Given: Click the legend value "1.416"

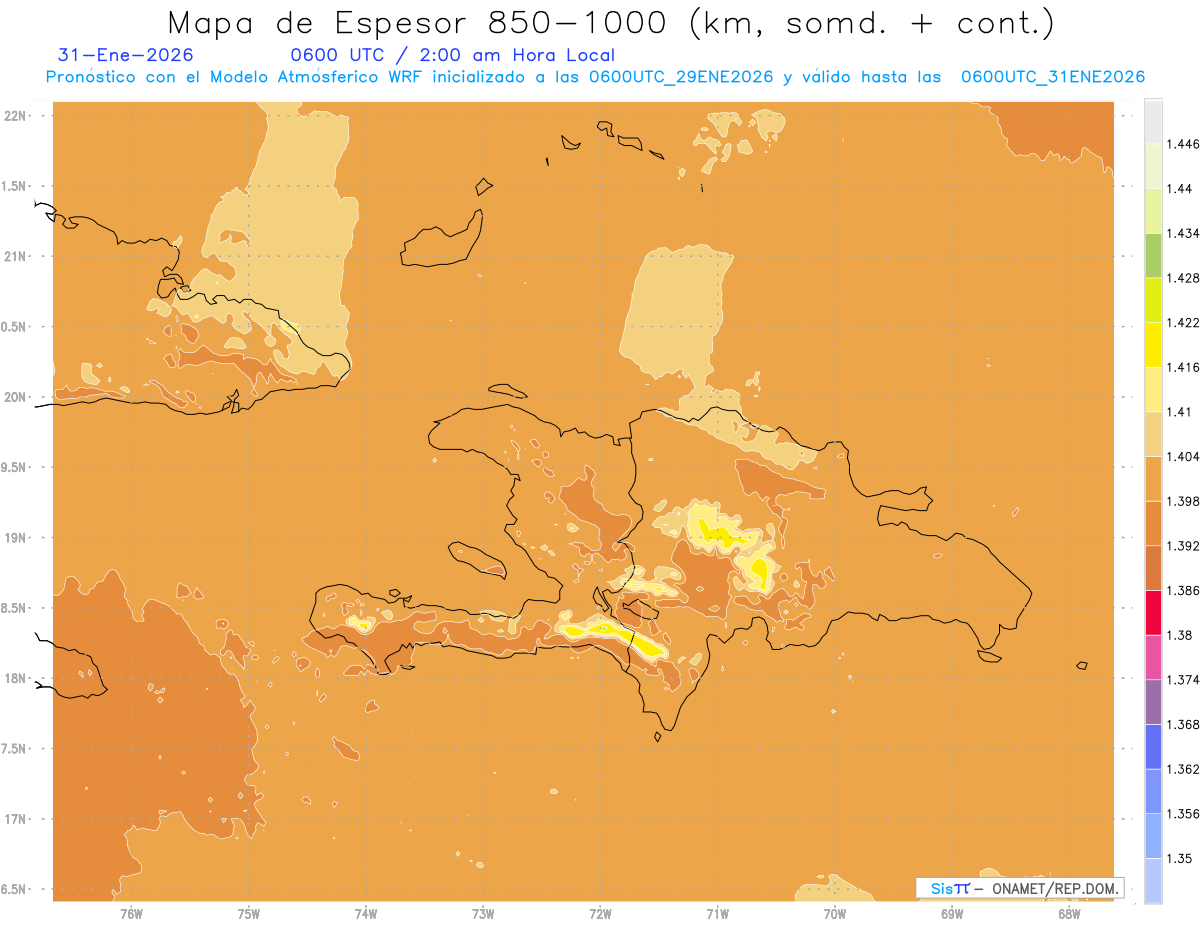Looking at the screenshot, I should coord(1182,367).
